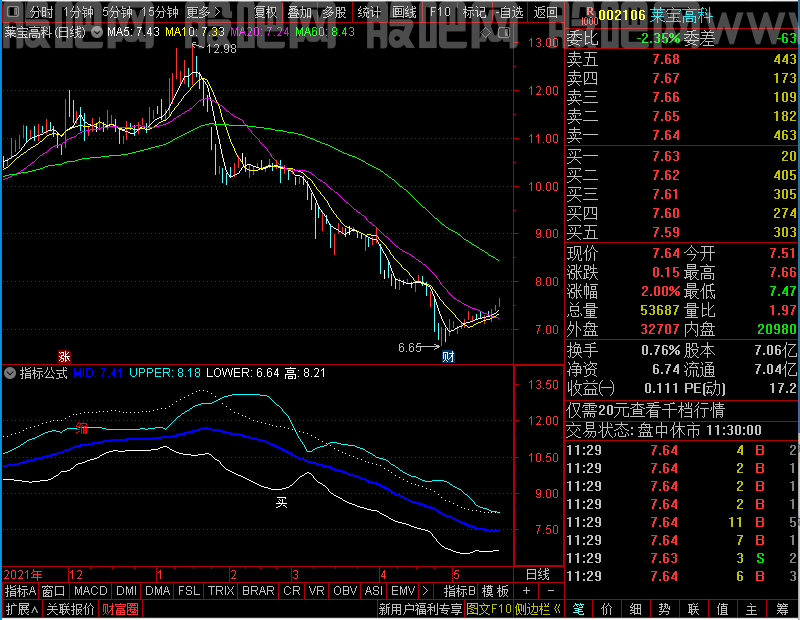Click 标记 mark button
The height and width of the screenshot is (620, 800).
(474, 12)
